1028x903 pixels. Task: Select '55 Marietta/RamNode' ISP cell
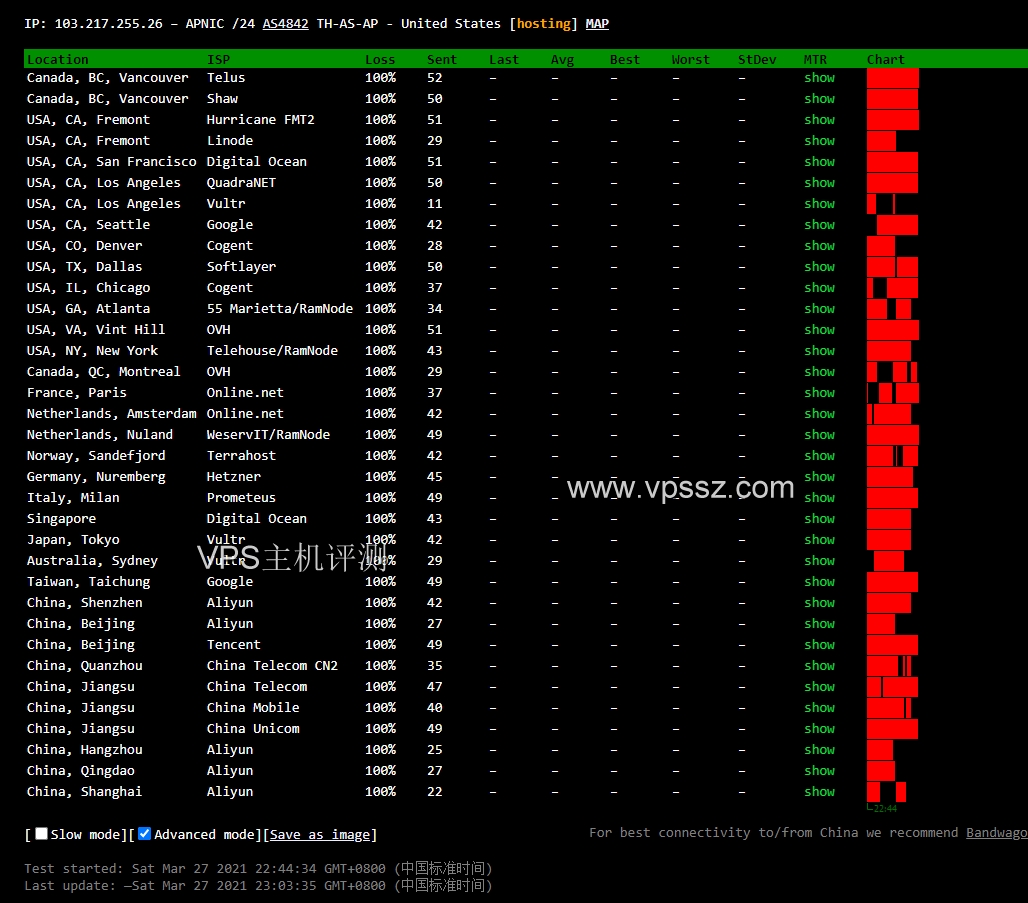click(x=280, y=308)
